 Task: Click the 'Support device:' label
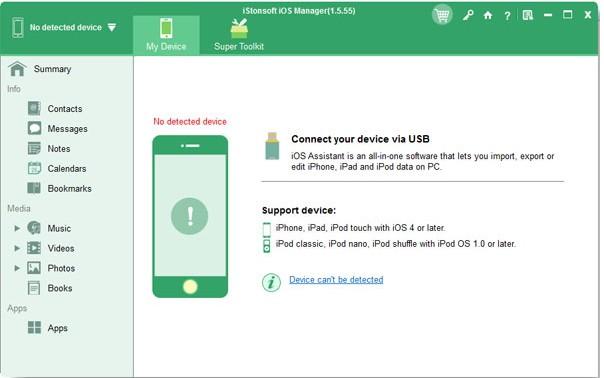tap(299, 210)
